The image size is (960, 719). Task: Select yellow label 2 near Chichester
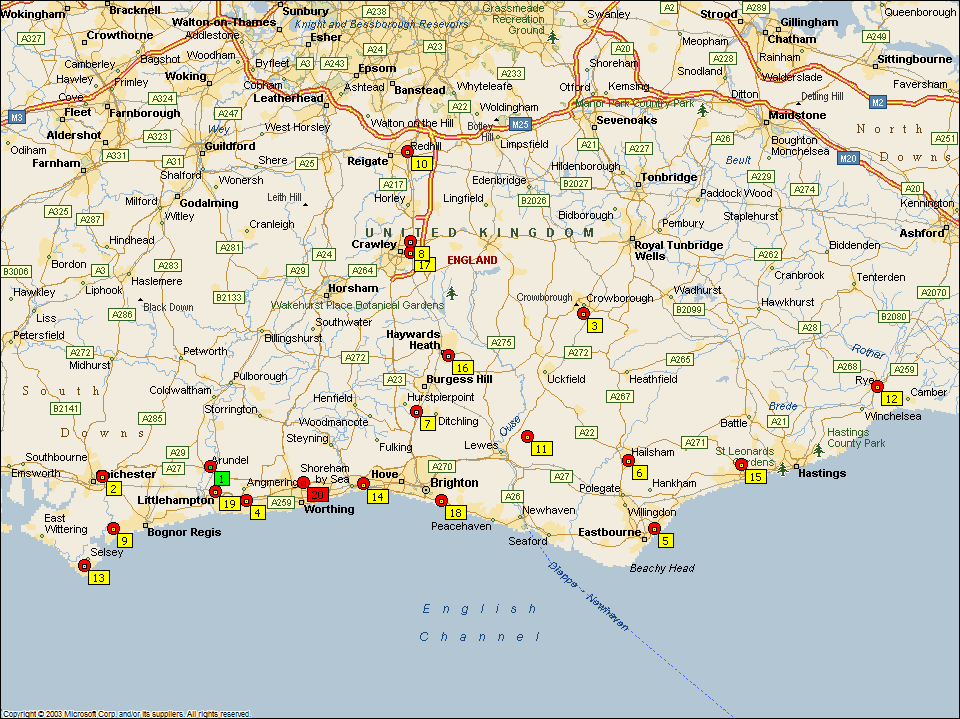click(114, 489)
